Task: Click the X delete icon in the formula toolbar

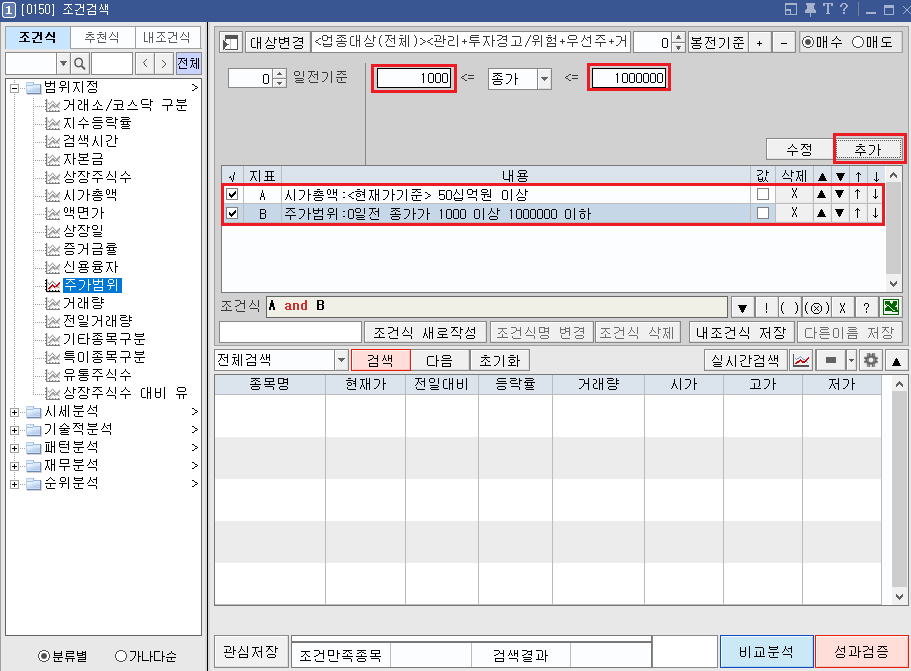Action: pyautogui.click(x=843, y=307)
